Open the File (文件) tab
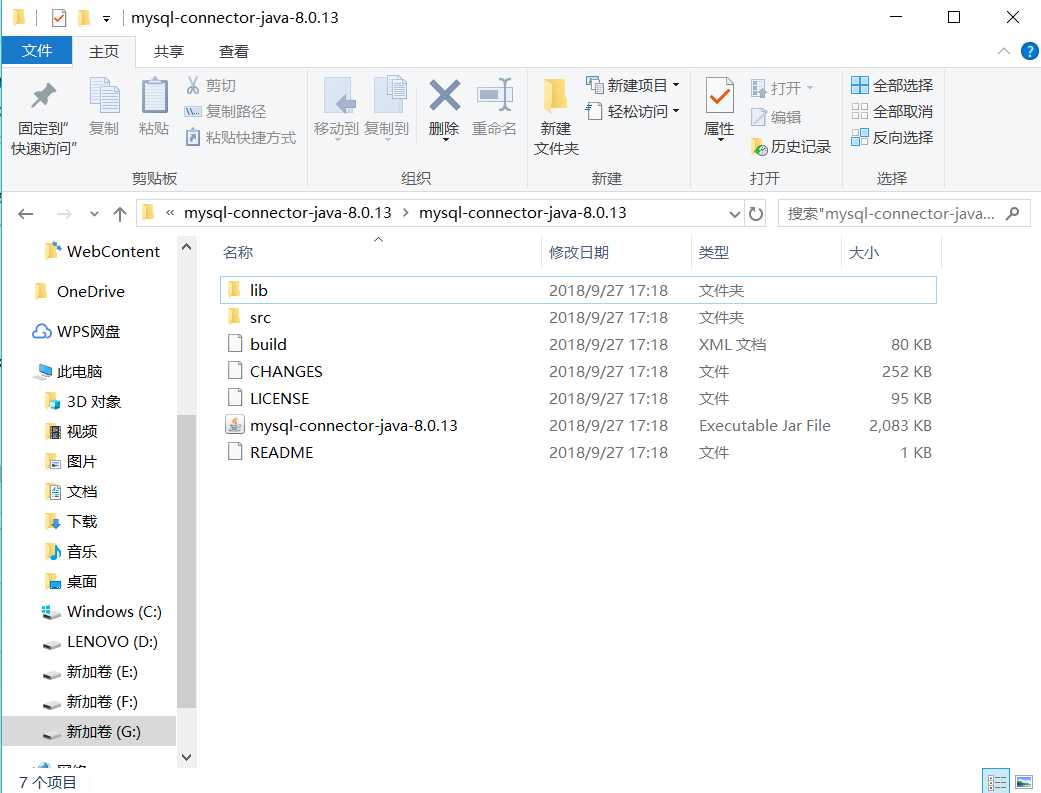This screenshot has width=1041, height=793. point(37,50)
